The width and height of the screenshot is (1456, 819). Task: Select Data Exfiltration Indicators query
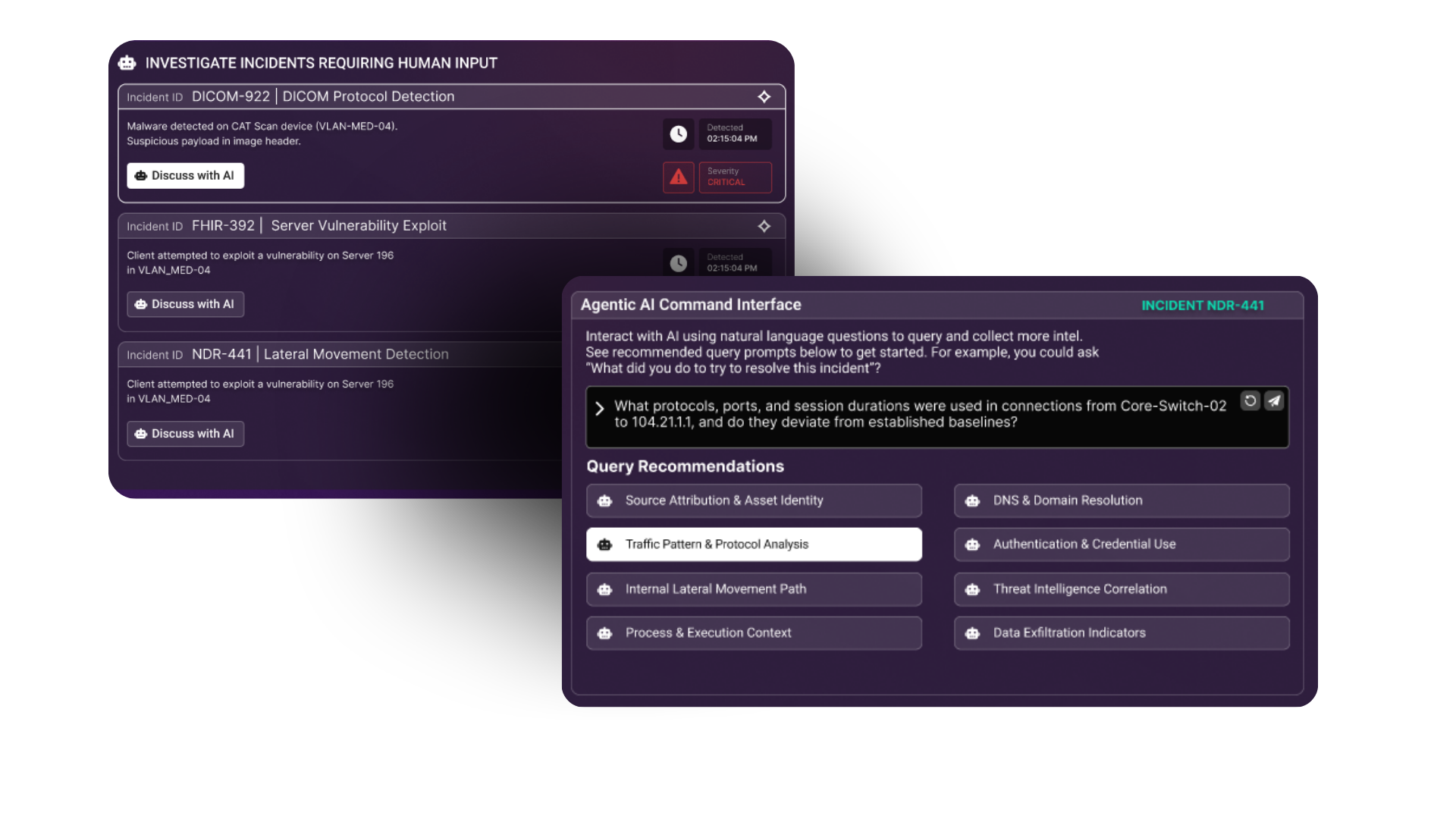(x=1122, y=633)
